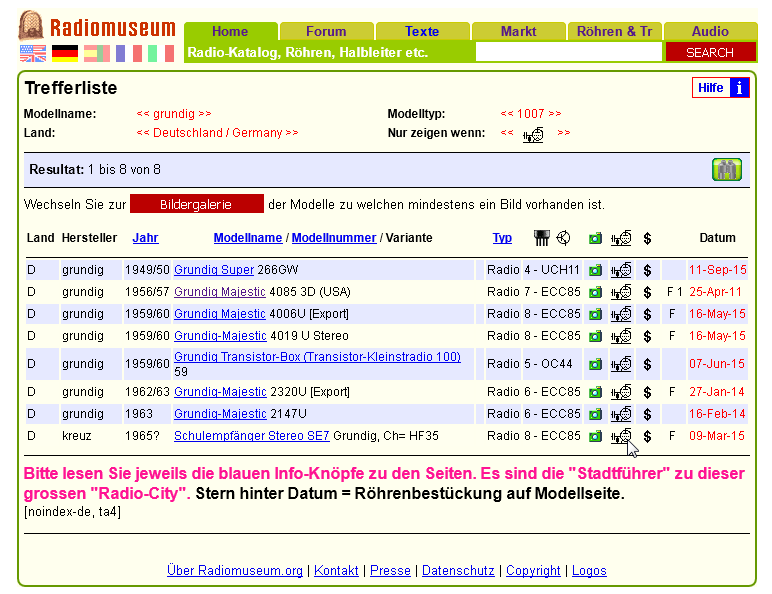Viewport: 772px width, 594px height.
Task: Click the transistor symbol column header icon
Action: (563, 238)
